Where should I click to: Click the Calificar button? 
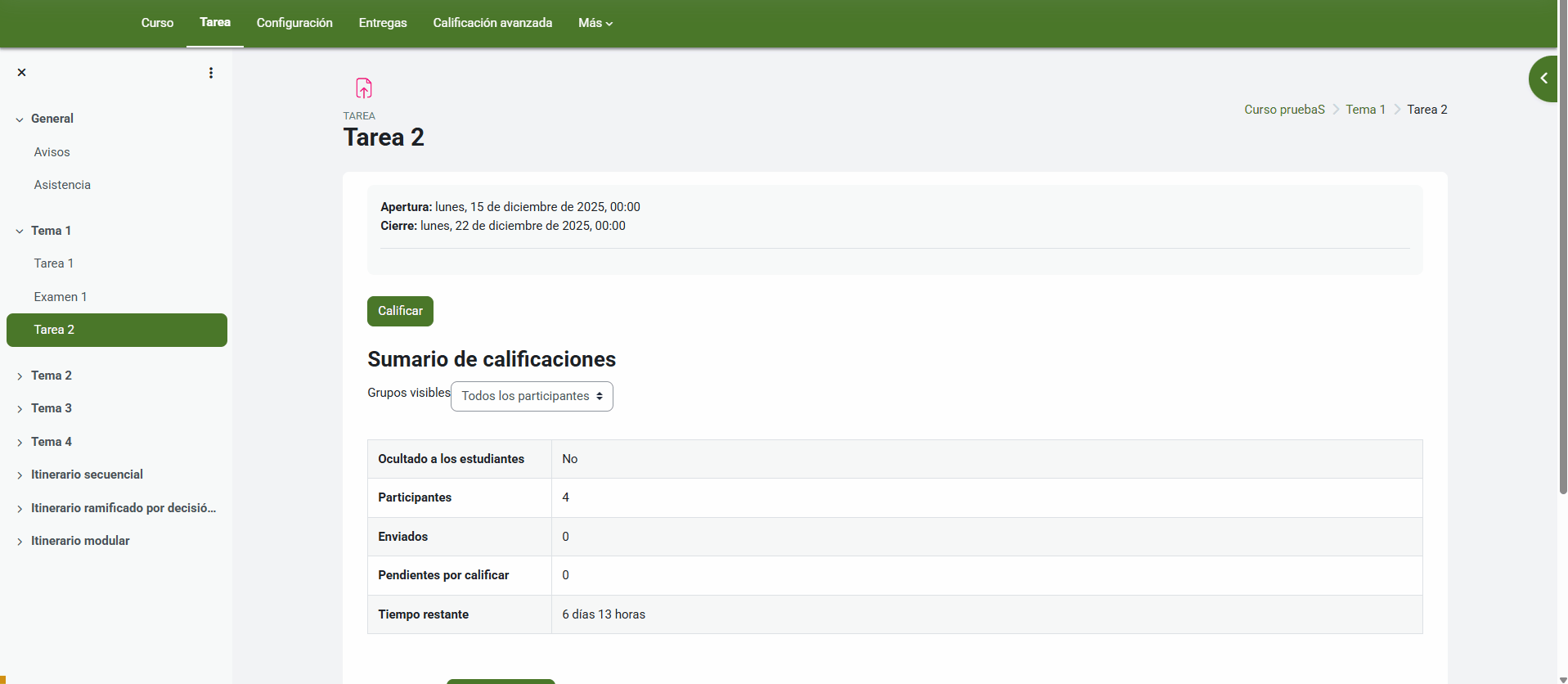click(400, 311)
